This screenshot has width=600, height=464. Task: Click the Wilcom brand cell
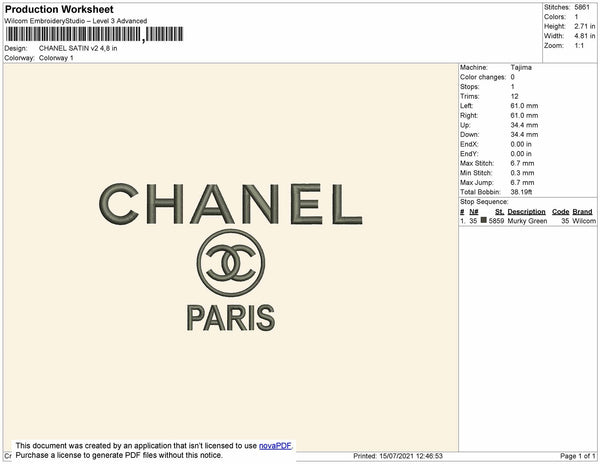pos(584,221)
